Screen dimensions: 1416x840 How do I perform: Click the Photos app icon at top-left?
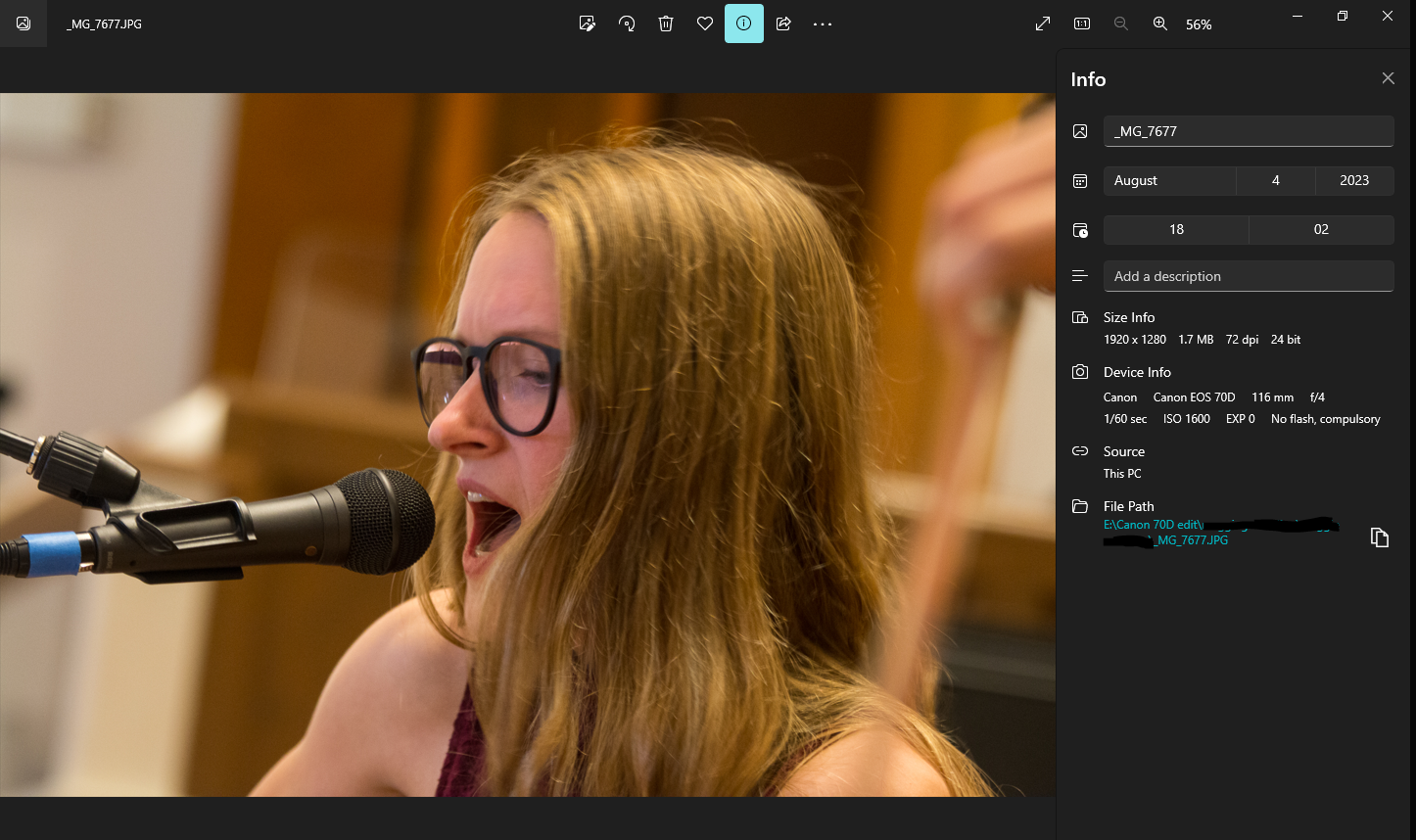(24, 23)
